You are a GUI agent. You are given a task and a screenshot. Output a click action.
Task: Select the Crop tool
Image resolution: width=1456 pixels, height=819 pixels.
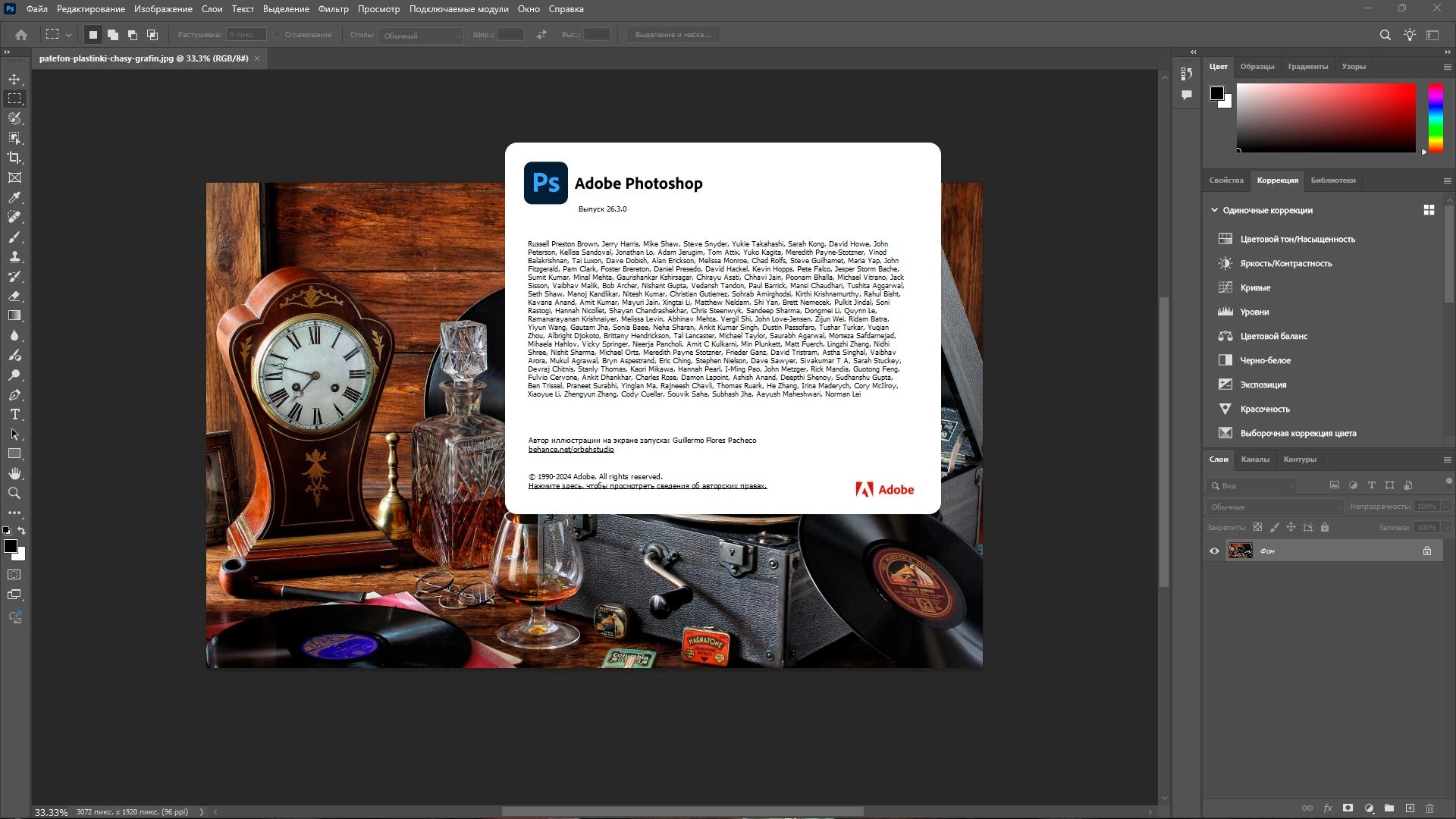click(x=14, y=158)
